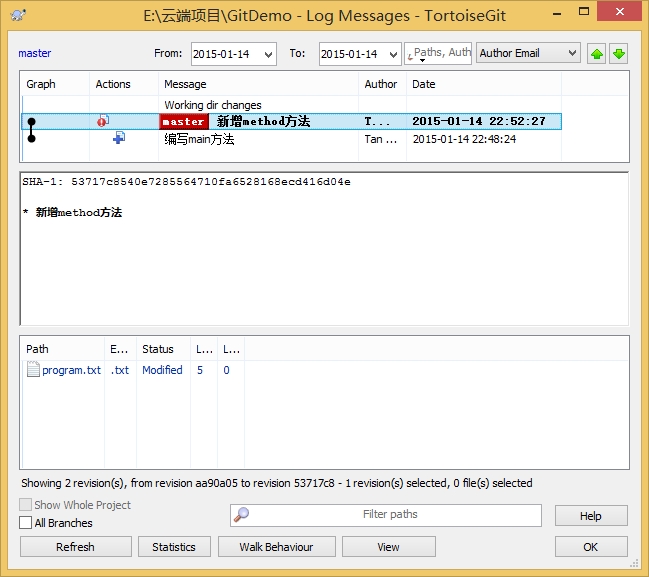The height and width of the screenshot is (577, 649).
Task: Click the program.txt file icon
Action: coord(33,370)
